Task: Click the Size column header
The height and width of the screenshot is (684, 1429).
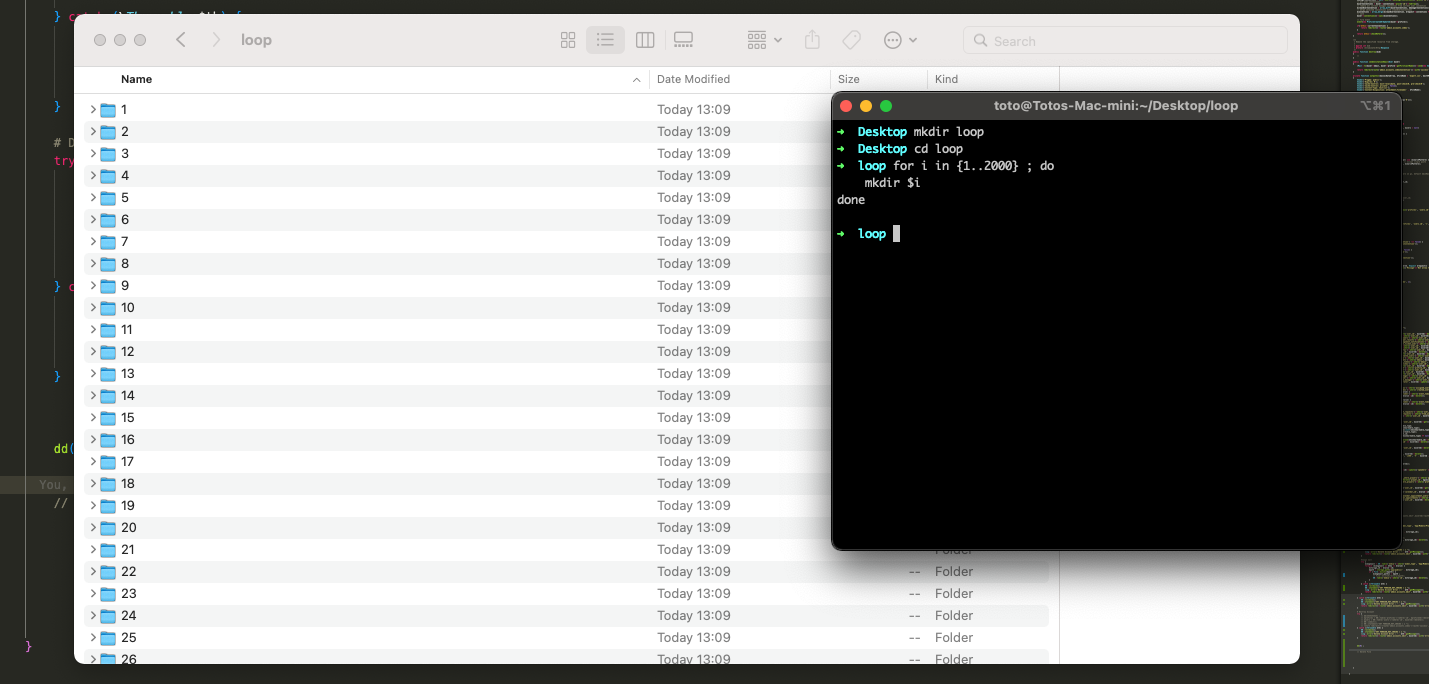Action: 849,79
